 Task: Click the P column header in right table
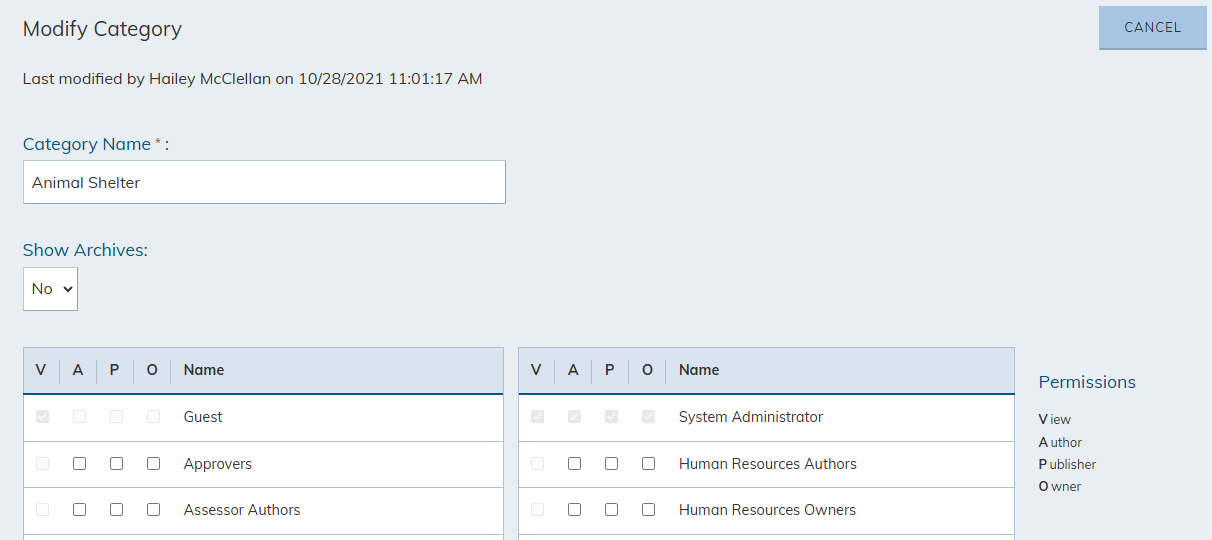coord(610,370)
